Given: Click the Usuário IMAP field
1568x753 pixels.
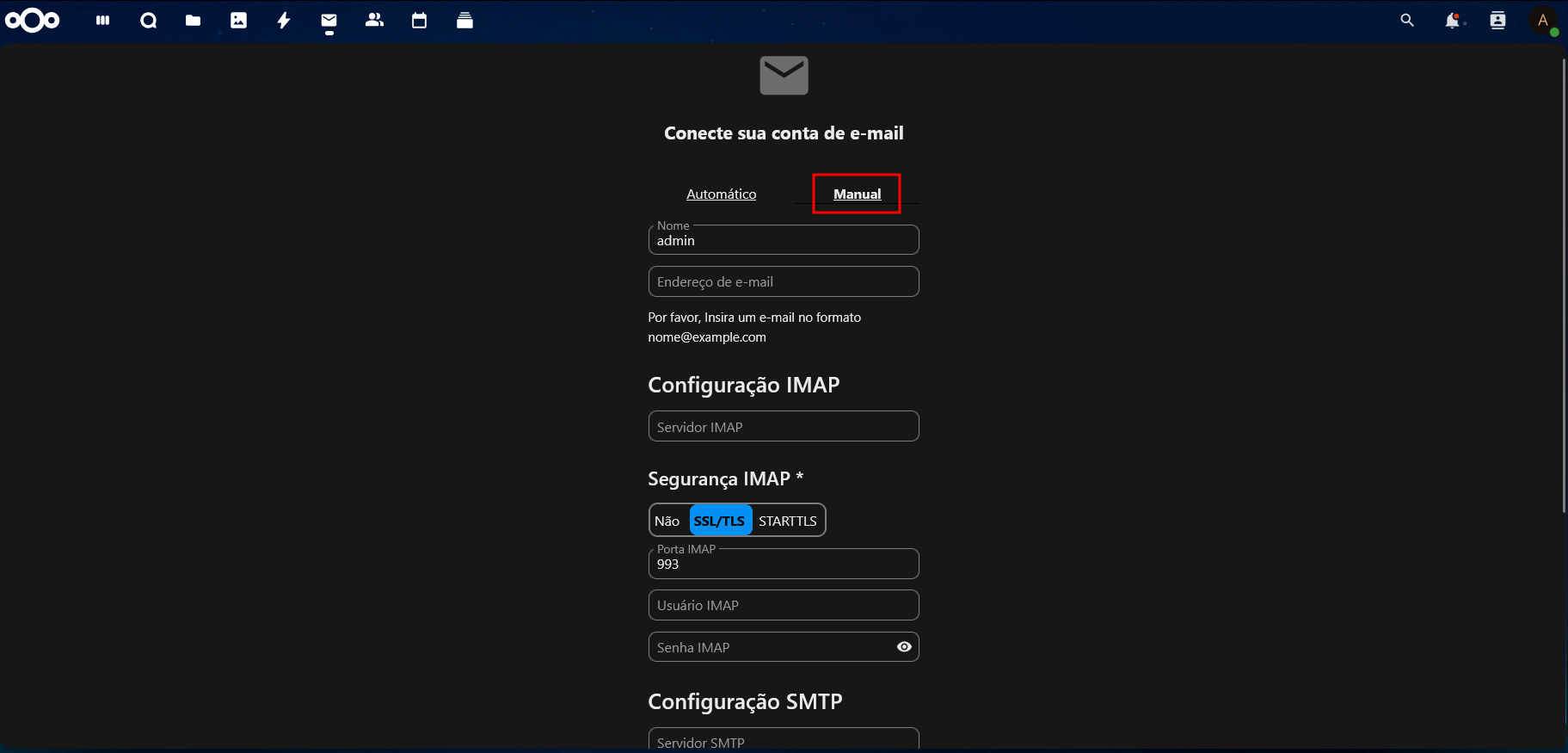Looking at the screenshot, I should (x=784, y=605).
